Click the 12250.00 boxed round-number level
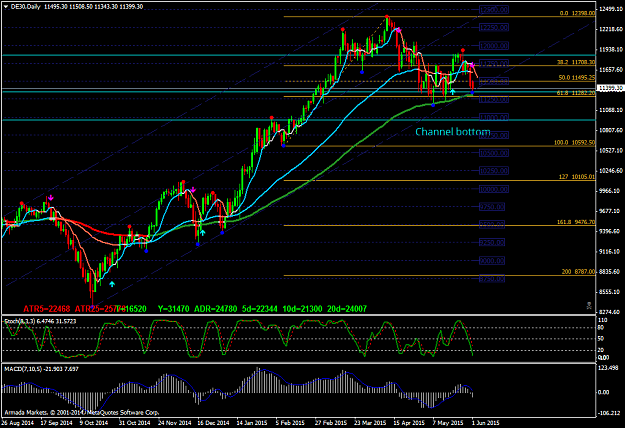 (493, 27)
